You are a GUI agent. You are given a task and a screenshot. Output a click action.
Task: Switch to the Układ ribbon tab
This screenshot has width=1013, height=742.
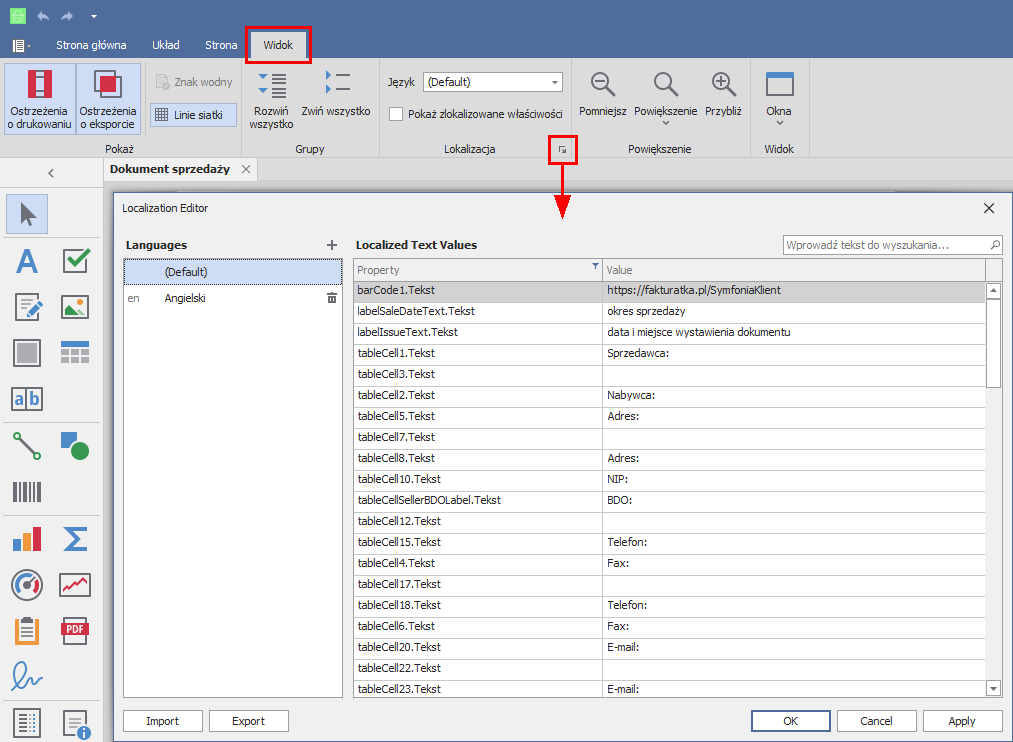tap(166, 45)
